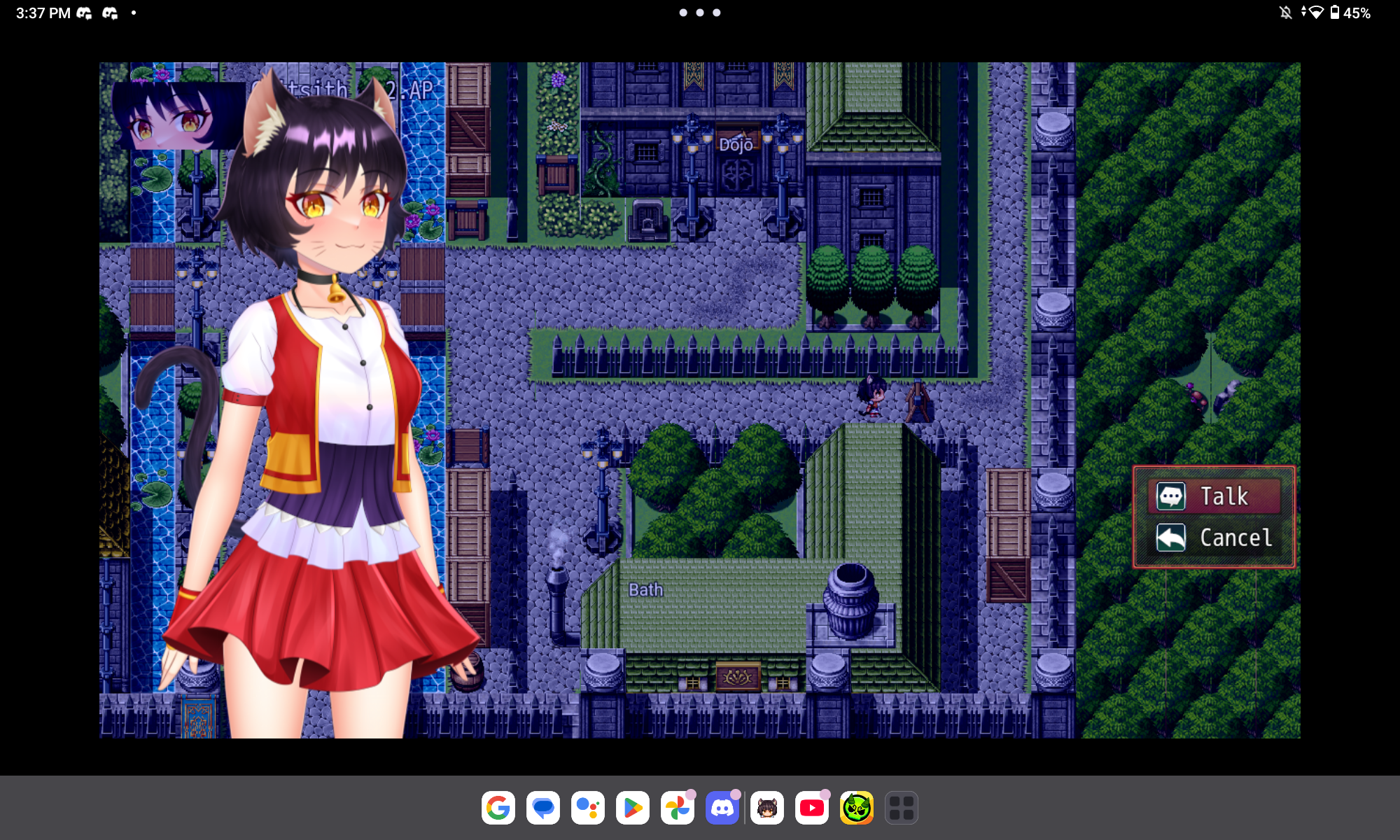Tap the character face portrait thumbnail
Image resolution: width=1400 pixels, height=840 pixels.
pos(178,115)
